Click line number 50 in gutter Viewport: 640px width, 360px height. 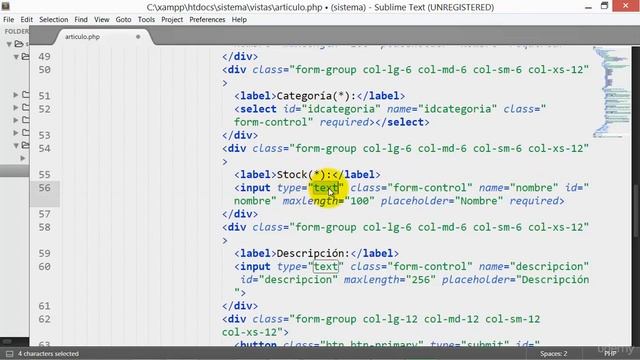click(44, 70)
